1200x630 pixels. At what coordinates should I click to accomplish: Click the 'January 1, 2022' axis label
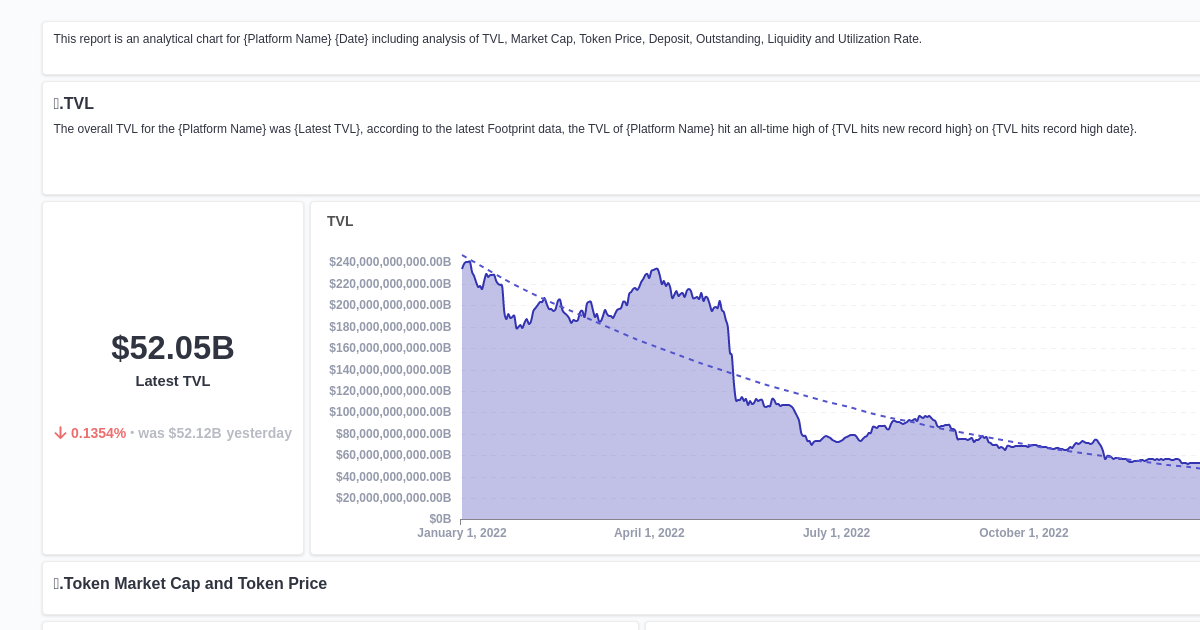462,533
